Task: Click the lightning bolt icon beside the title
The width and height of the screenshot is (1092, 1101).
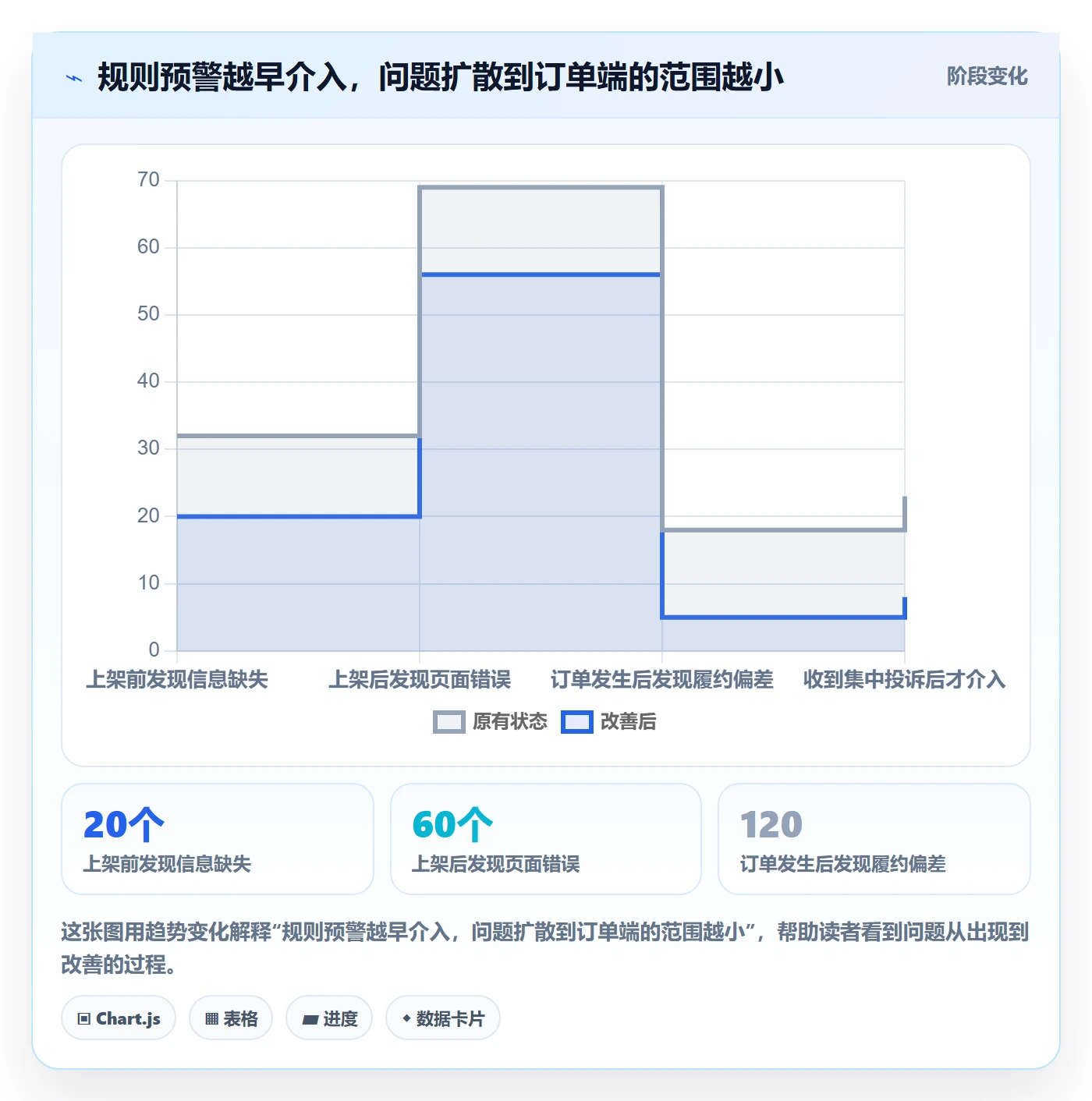Action: point(74,78)
